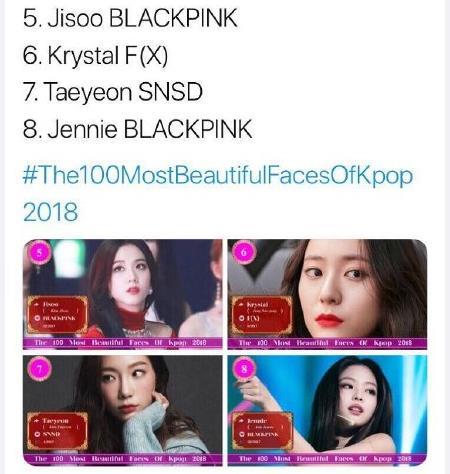Select the text line '8. Jennie BLACKPINK'
This screenshot has width=450, height=474.
tap(137, 129)
